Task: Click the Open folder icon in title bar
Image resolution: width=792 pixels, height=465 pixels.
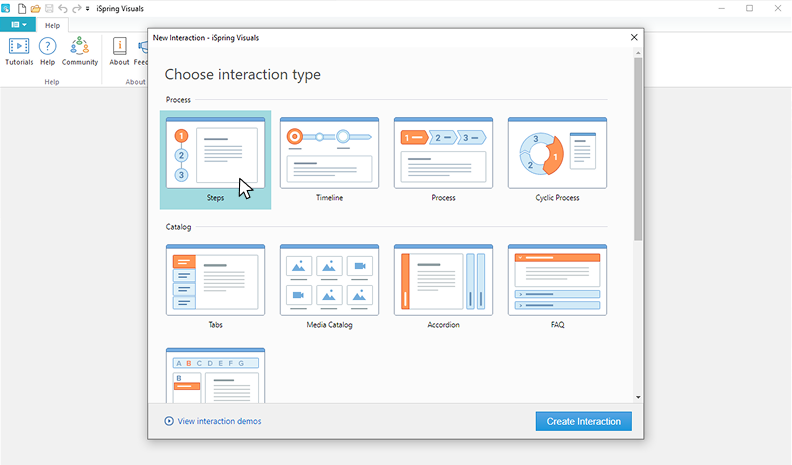Action: 35,8
